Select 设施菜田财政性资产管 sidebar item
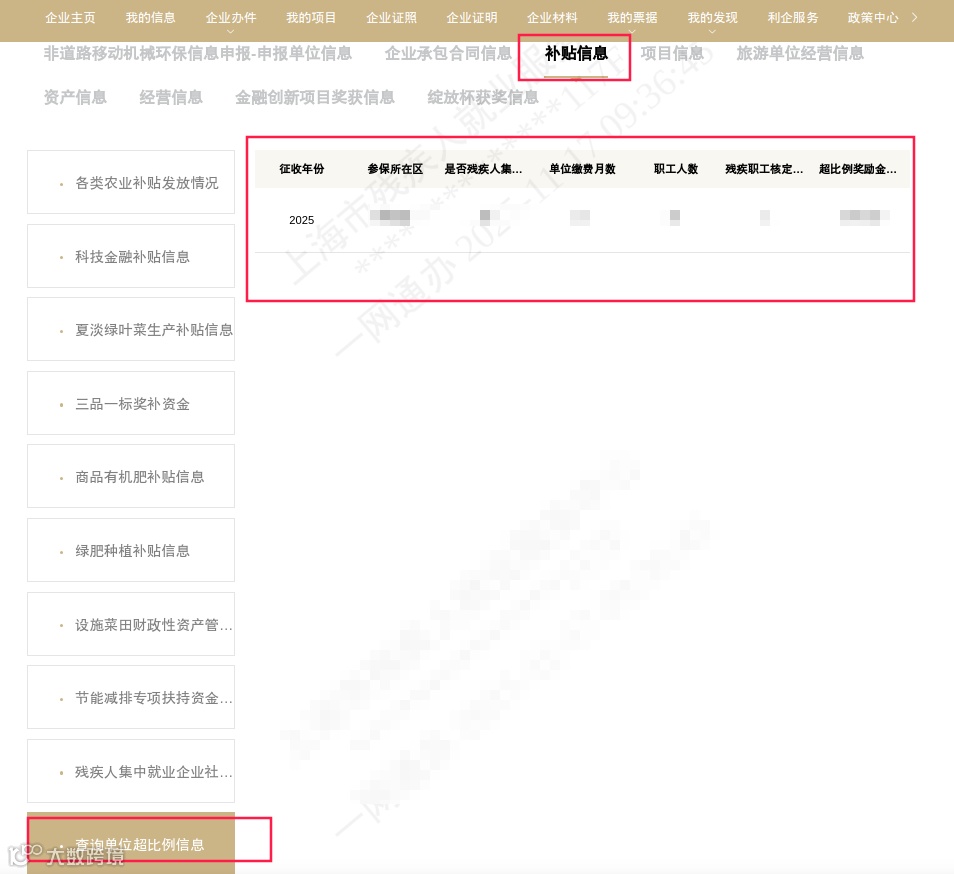The height and width of the screenshot is (874, 954). tap(131, 625)
